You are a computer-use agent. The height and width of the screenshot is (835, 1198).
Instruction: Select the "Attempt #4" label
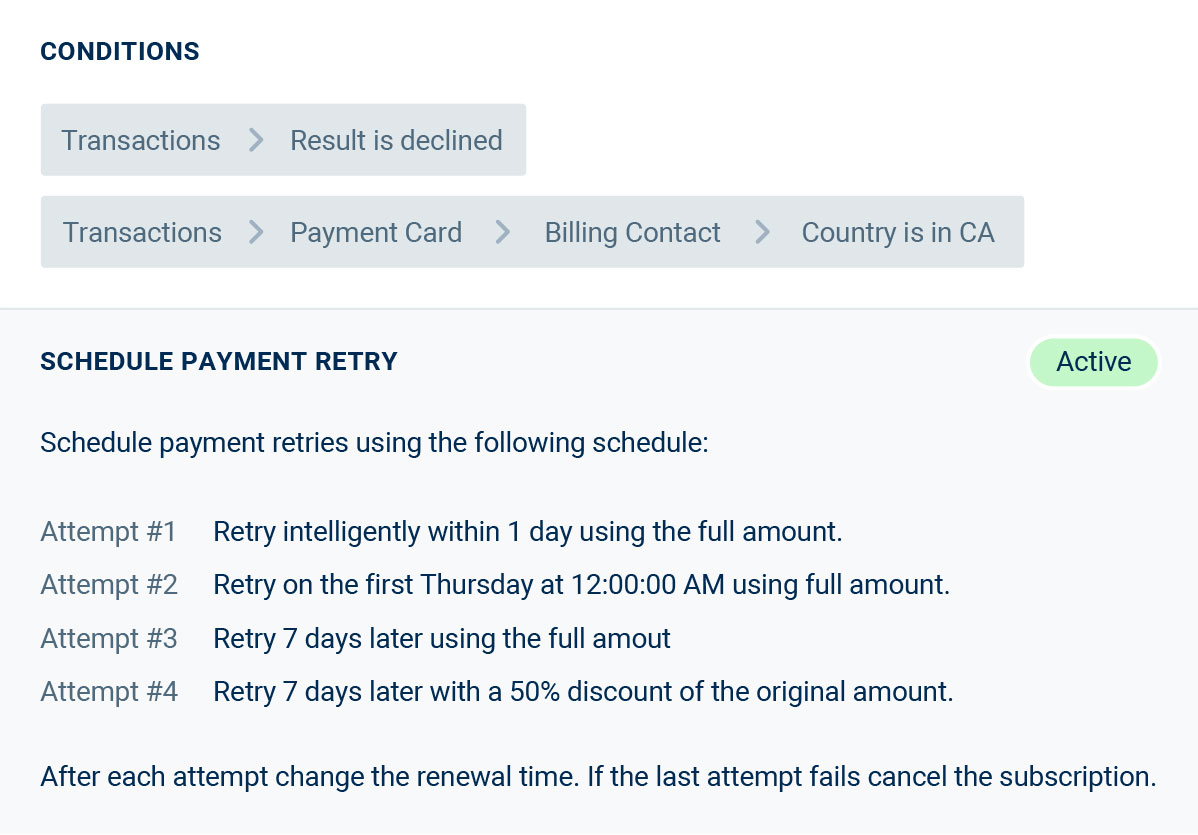tap(109, 691)
